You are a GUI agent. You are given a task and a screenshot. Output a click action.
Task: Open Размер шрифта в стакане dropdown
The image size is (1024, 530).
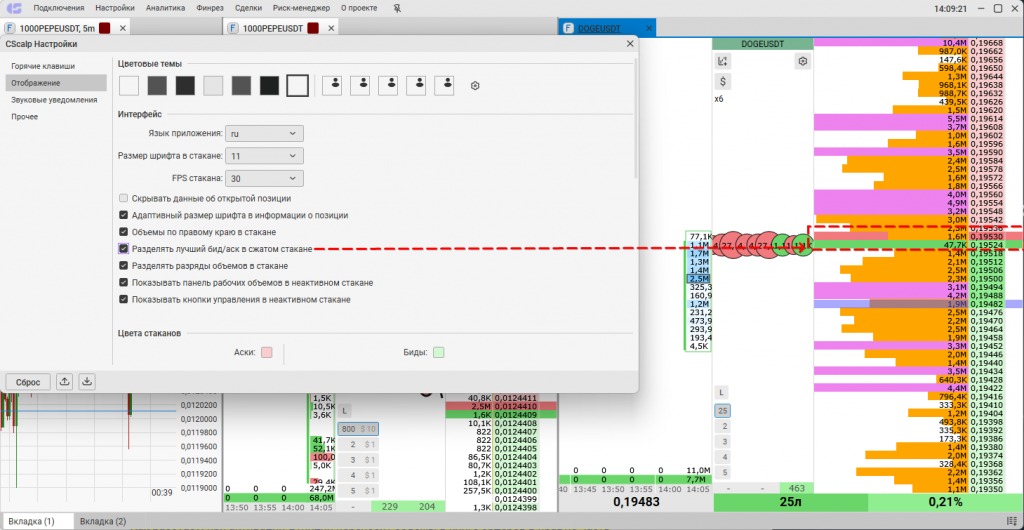(x=264, y=156)
